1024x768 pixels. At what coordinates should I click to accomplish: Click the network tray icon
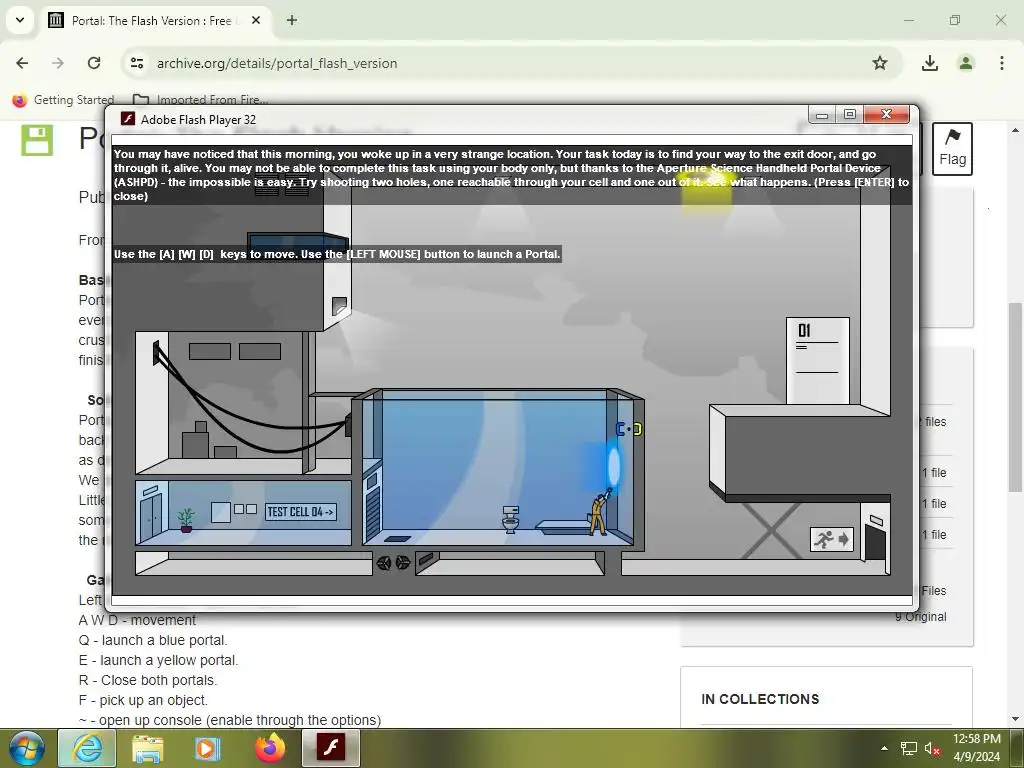coord(908,748)
